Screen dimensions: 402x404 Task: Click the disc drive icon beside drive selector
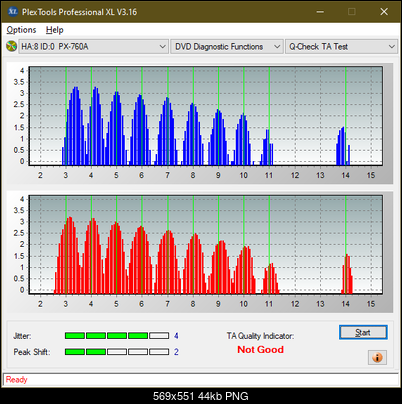(x=11, y=46)
